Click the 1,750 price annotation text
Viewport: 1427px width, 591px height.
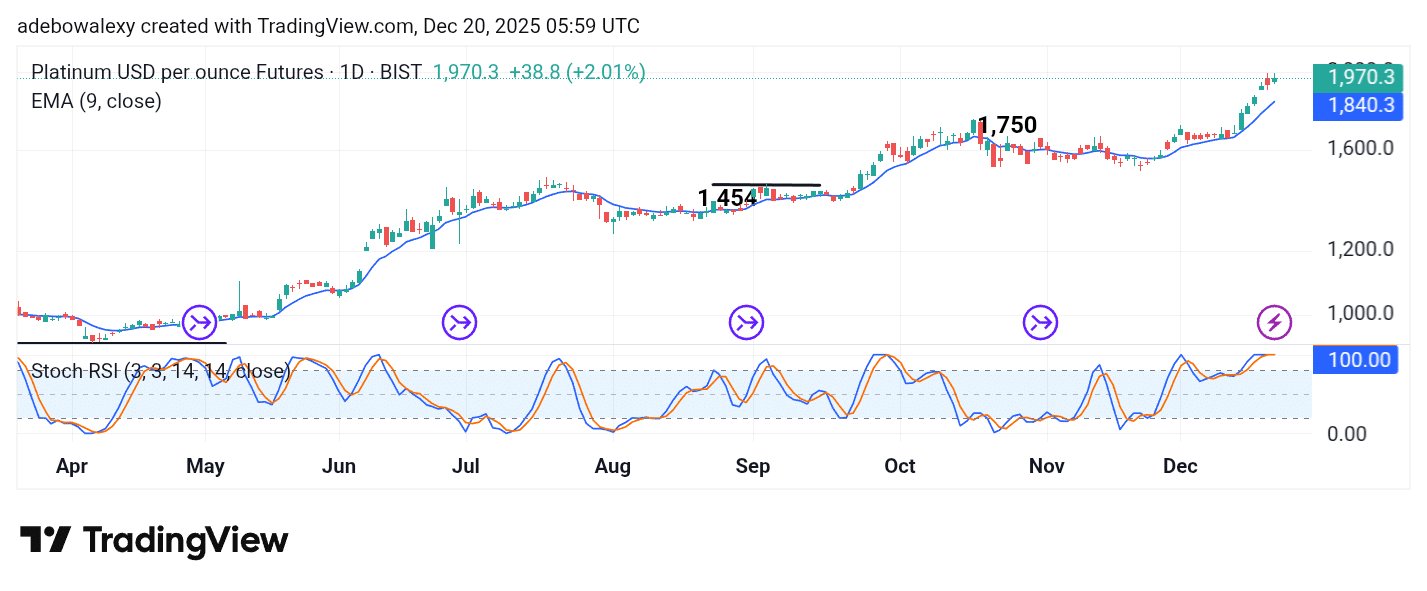1007,126
